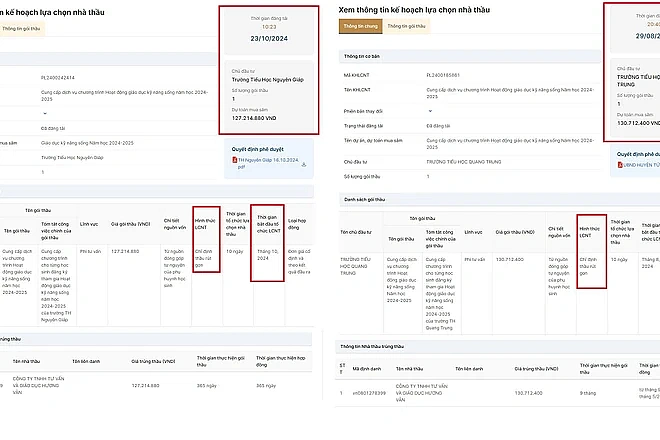
Task: Click the '12 ngày' cell in right table
Action: [x=619, y=260]
